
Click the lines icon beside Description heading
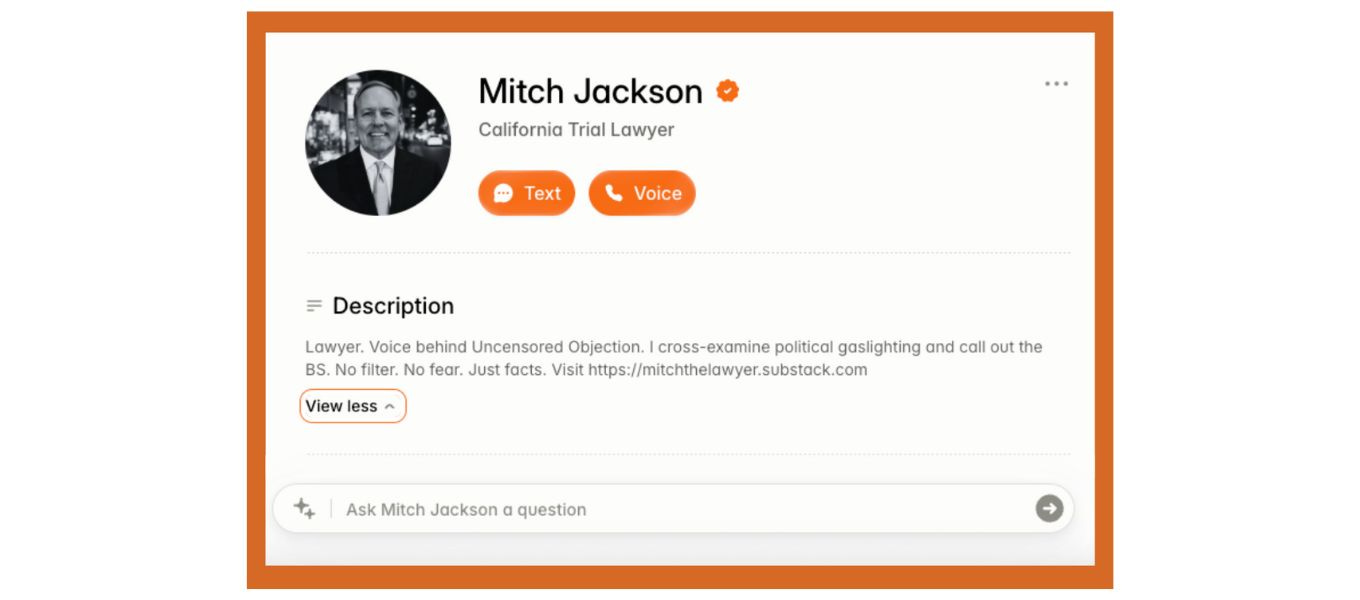pos(314,306)
